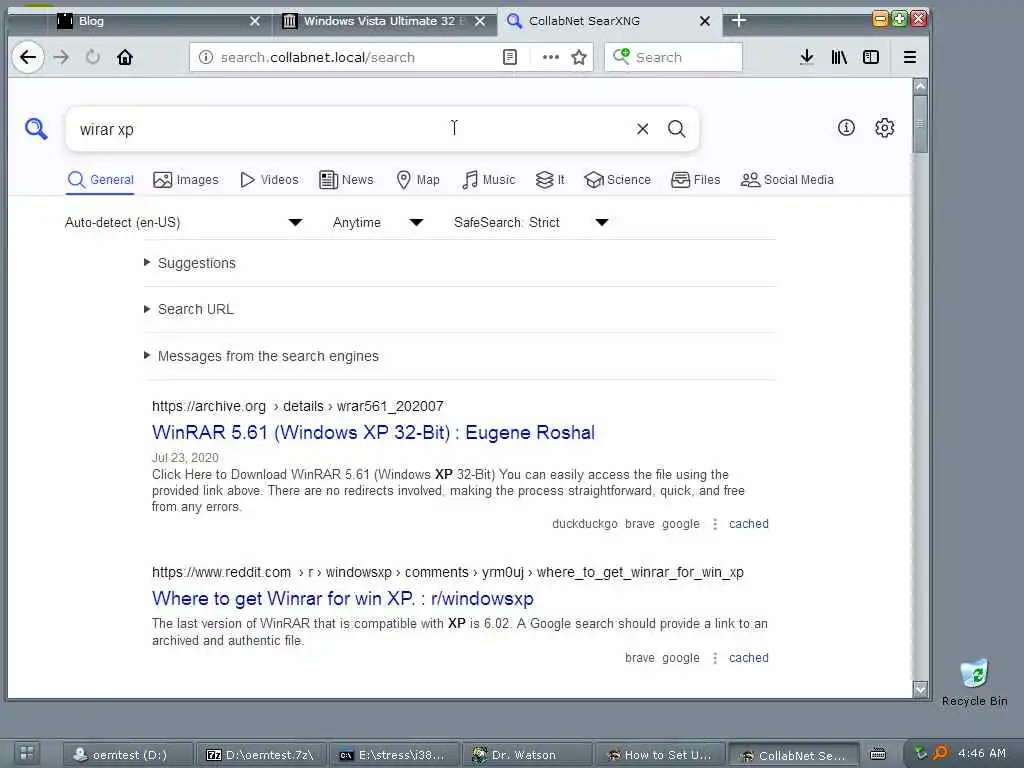Open D:\oemtest.7z taskbar window

261,755
